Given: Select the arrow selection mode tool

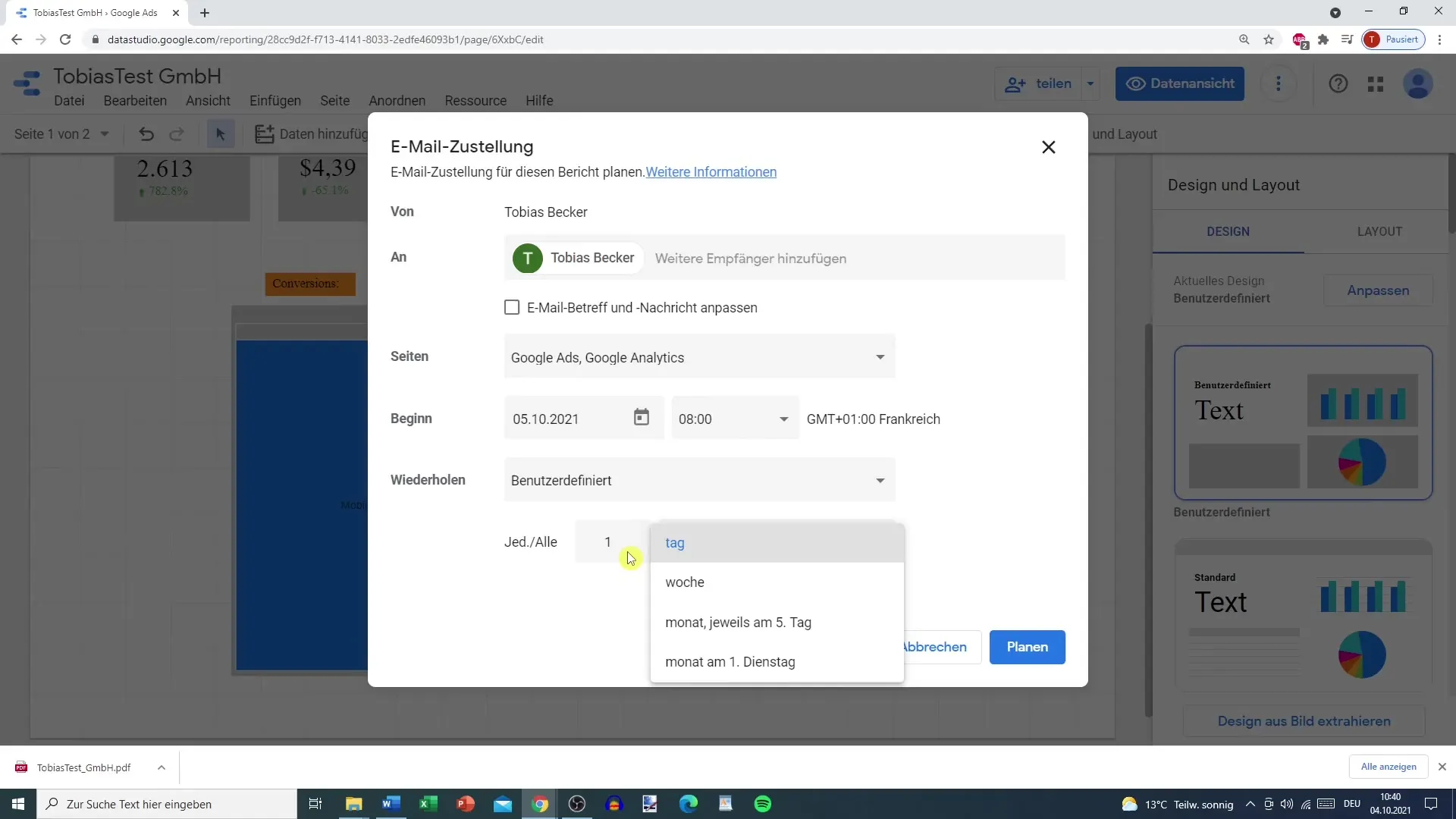Looking at the screenshot, I should [x=221, y=134].
